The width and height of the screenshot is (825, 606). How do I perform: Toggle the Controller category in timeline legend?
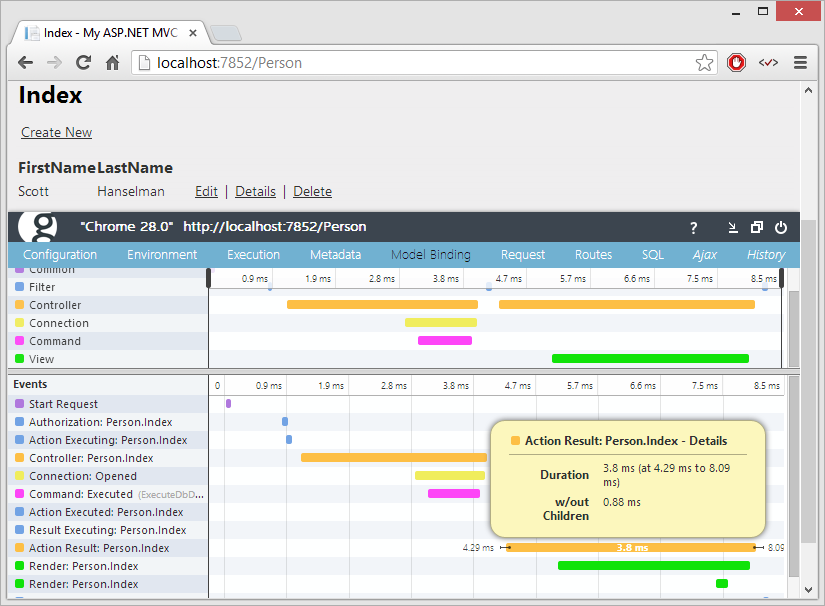pyautogui.click(x=55, y=305)
